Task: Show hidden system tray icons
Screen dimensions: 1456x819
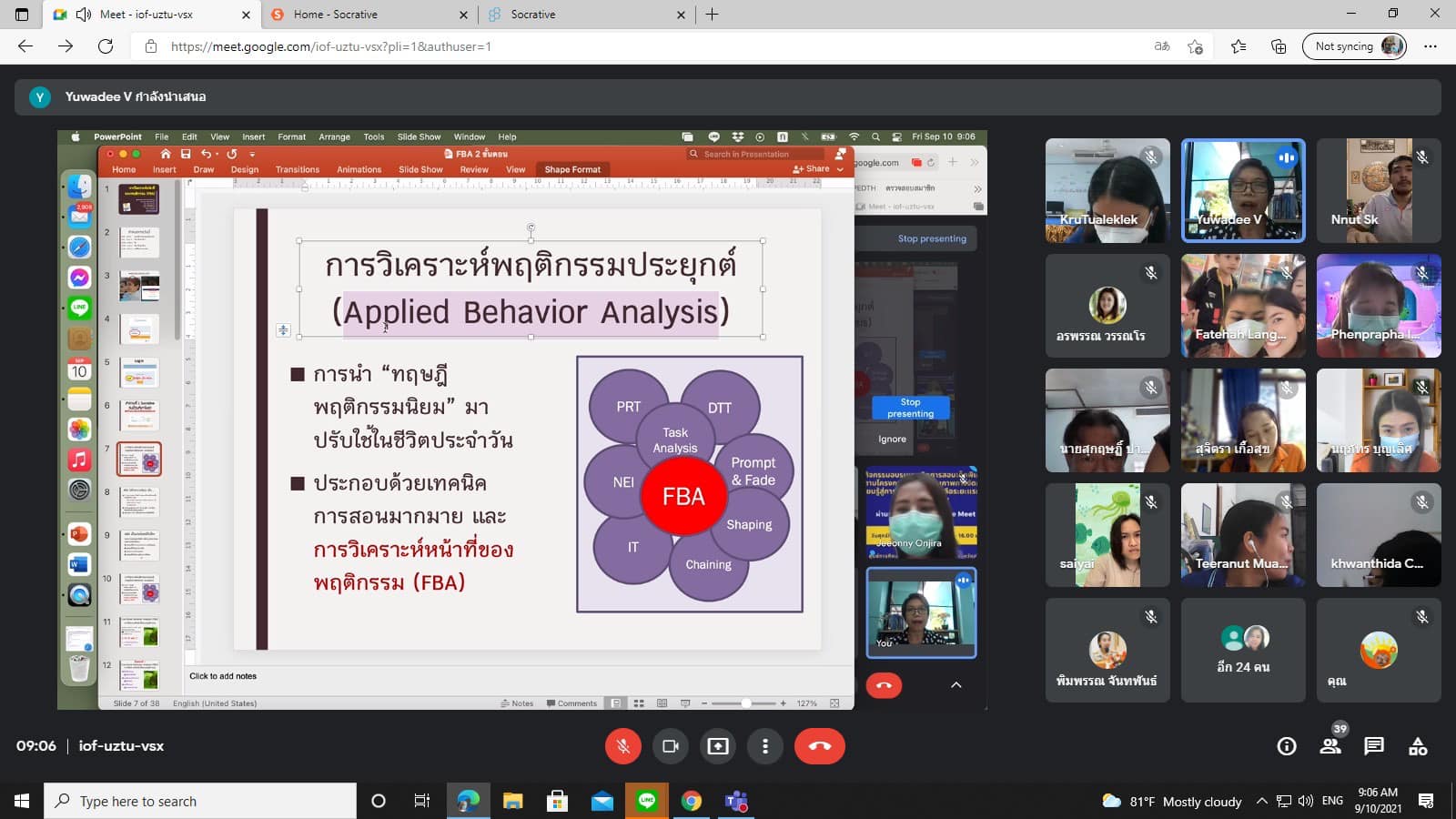Action: tap(1261, 801)
